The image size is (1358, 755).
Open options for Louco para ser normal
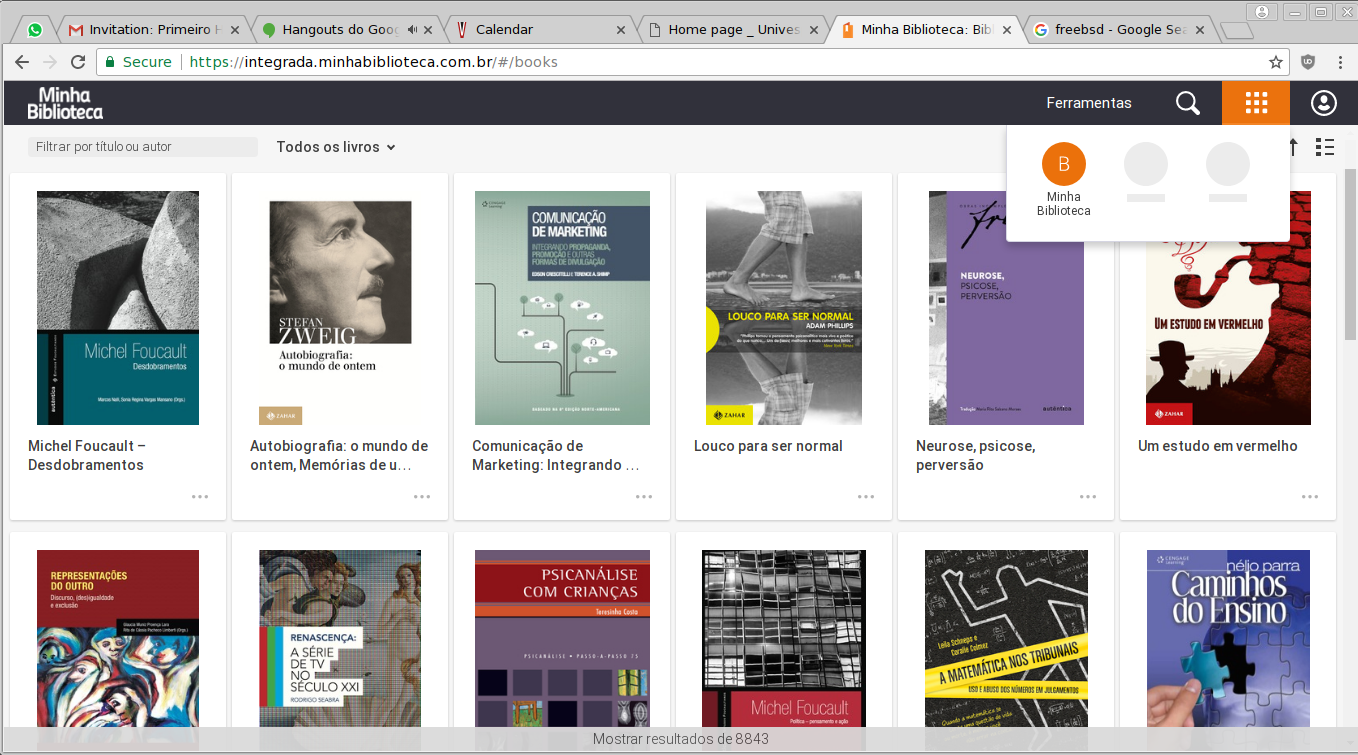click(866, 496)
